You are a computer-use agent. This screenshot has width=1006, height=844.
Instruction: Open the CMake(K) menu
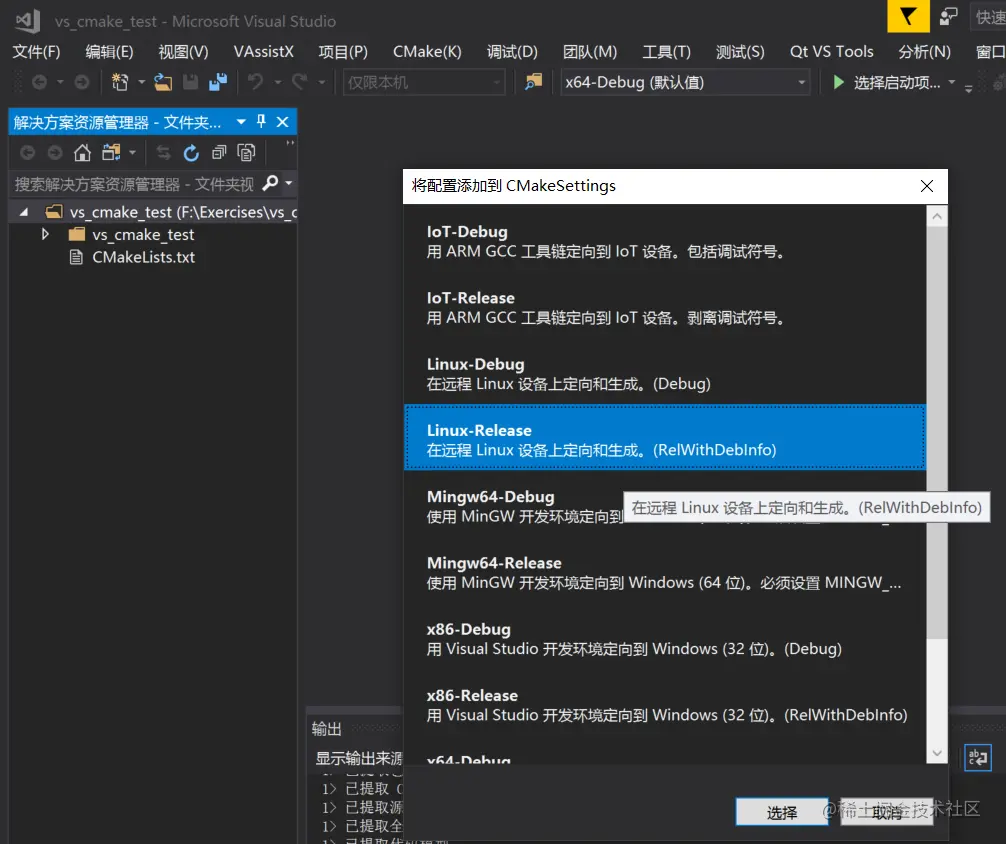coord(427,51)
